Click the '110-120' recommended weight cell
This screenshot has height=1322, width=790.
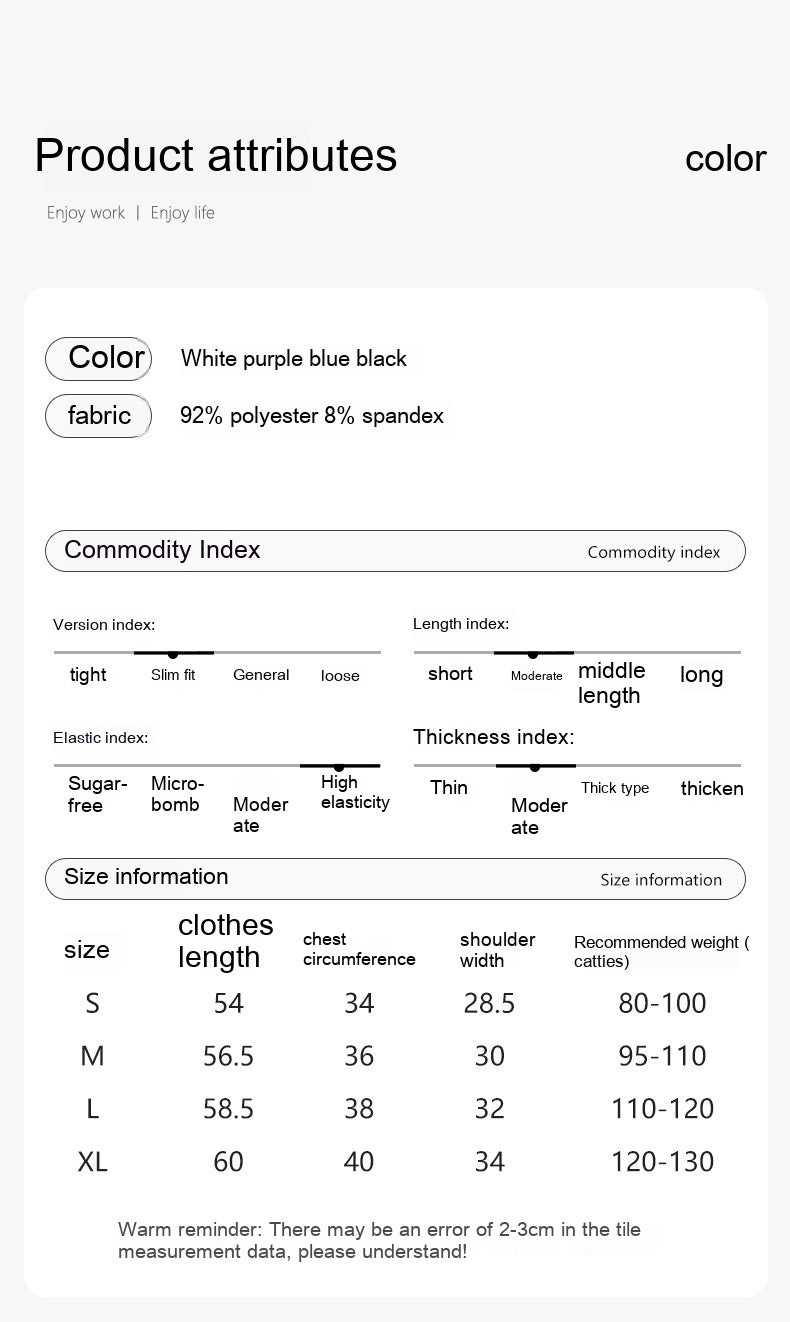(662, 1109)
